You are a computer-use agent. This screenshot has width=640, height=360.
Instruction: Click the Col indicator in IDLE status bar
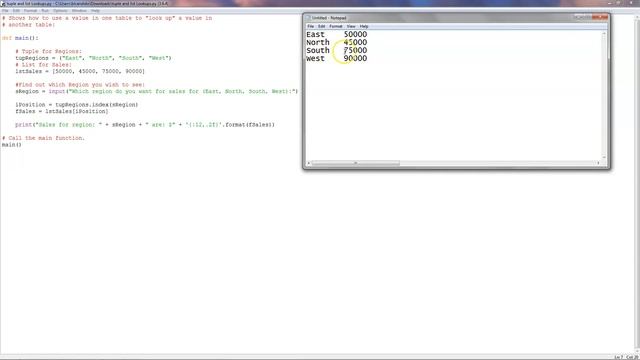(632, 358)
